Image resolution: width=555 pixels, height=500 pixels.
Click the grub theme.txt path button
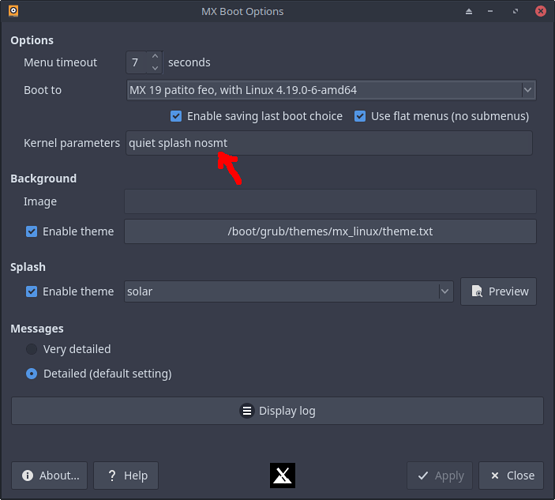(330, 231)
